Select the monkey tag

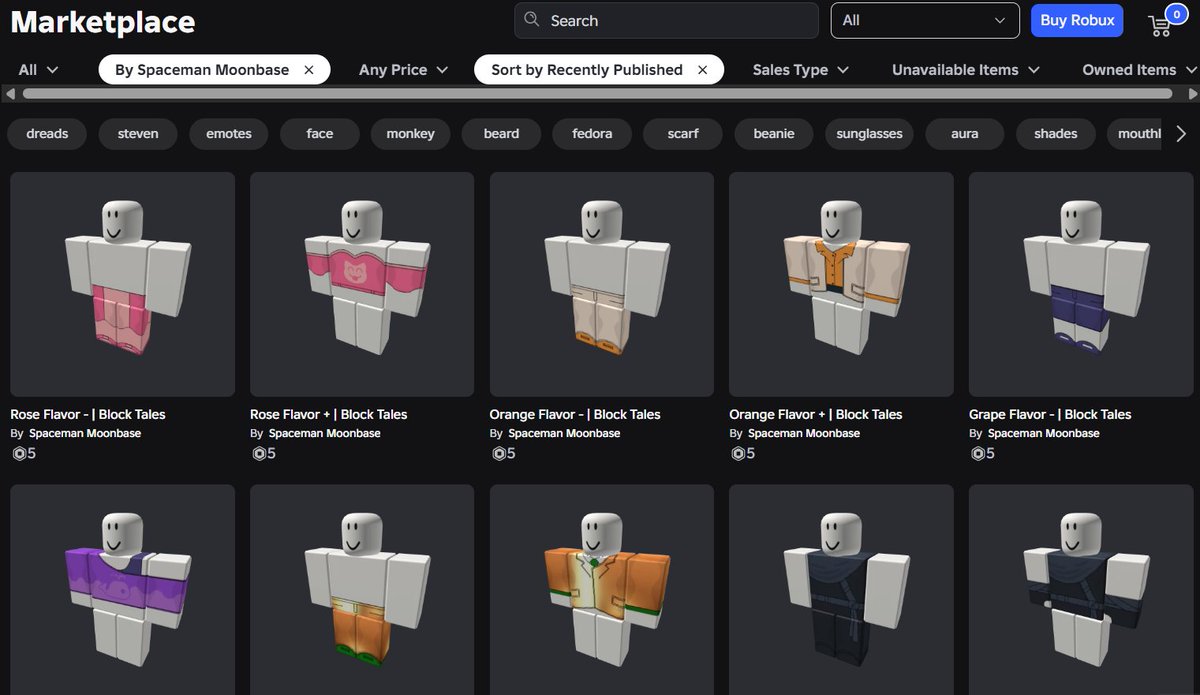click(411, 133)
